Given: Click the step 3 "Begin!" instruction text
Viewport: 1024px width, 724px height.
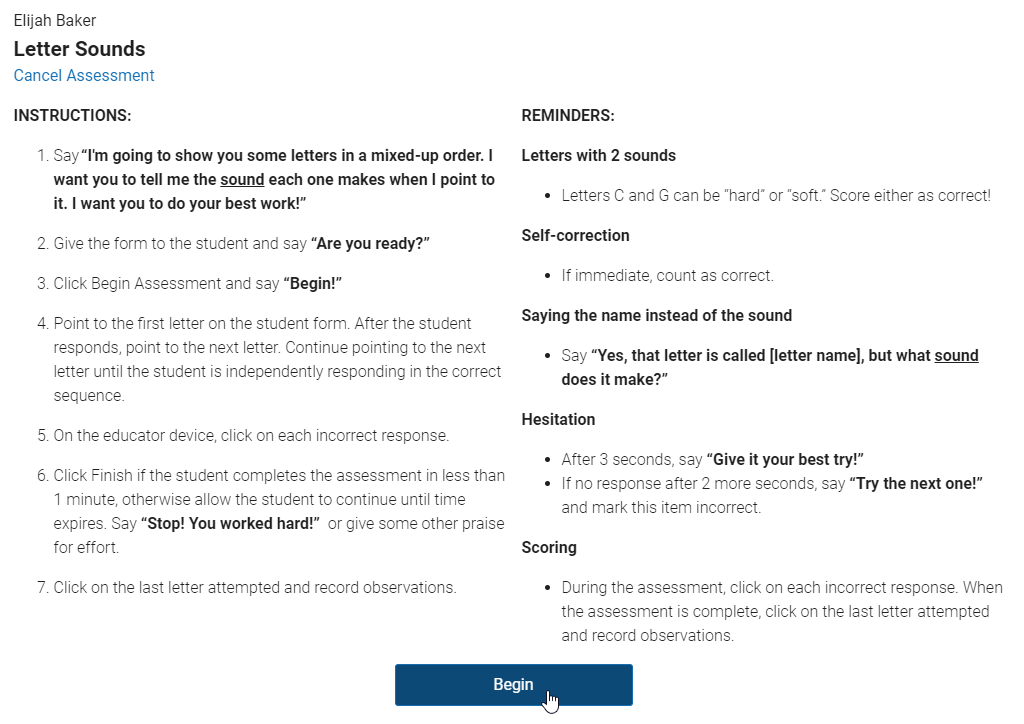Looking at the screenshot, I should [313, 283].
